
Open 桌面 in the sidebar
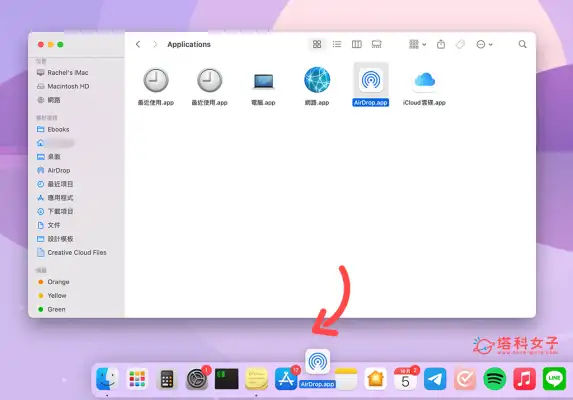click(x=49, y=157)
